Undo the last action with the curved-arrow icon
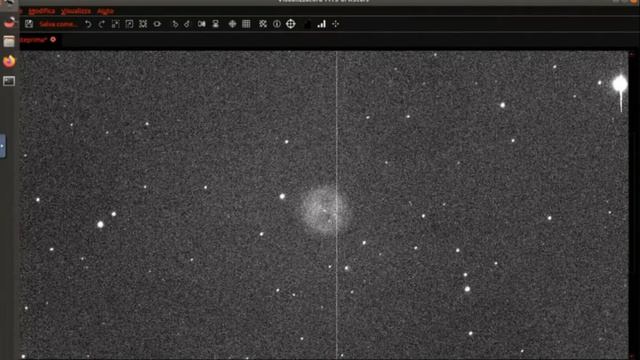This screenshot has width=640, height=360. [x=88, y=24]
